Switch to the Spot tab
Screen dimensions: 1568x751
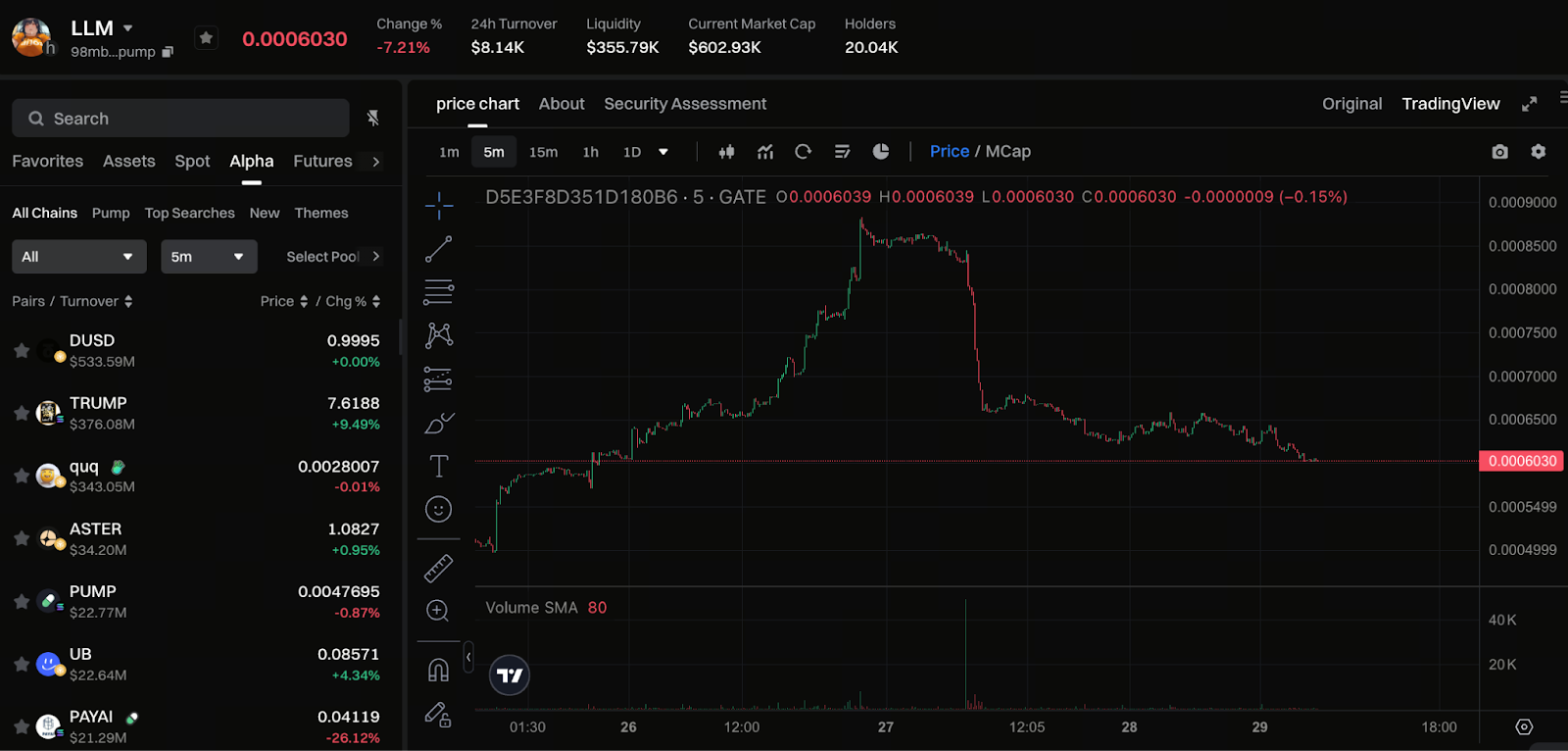(192, 161)
